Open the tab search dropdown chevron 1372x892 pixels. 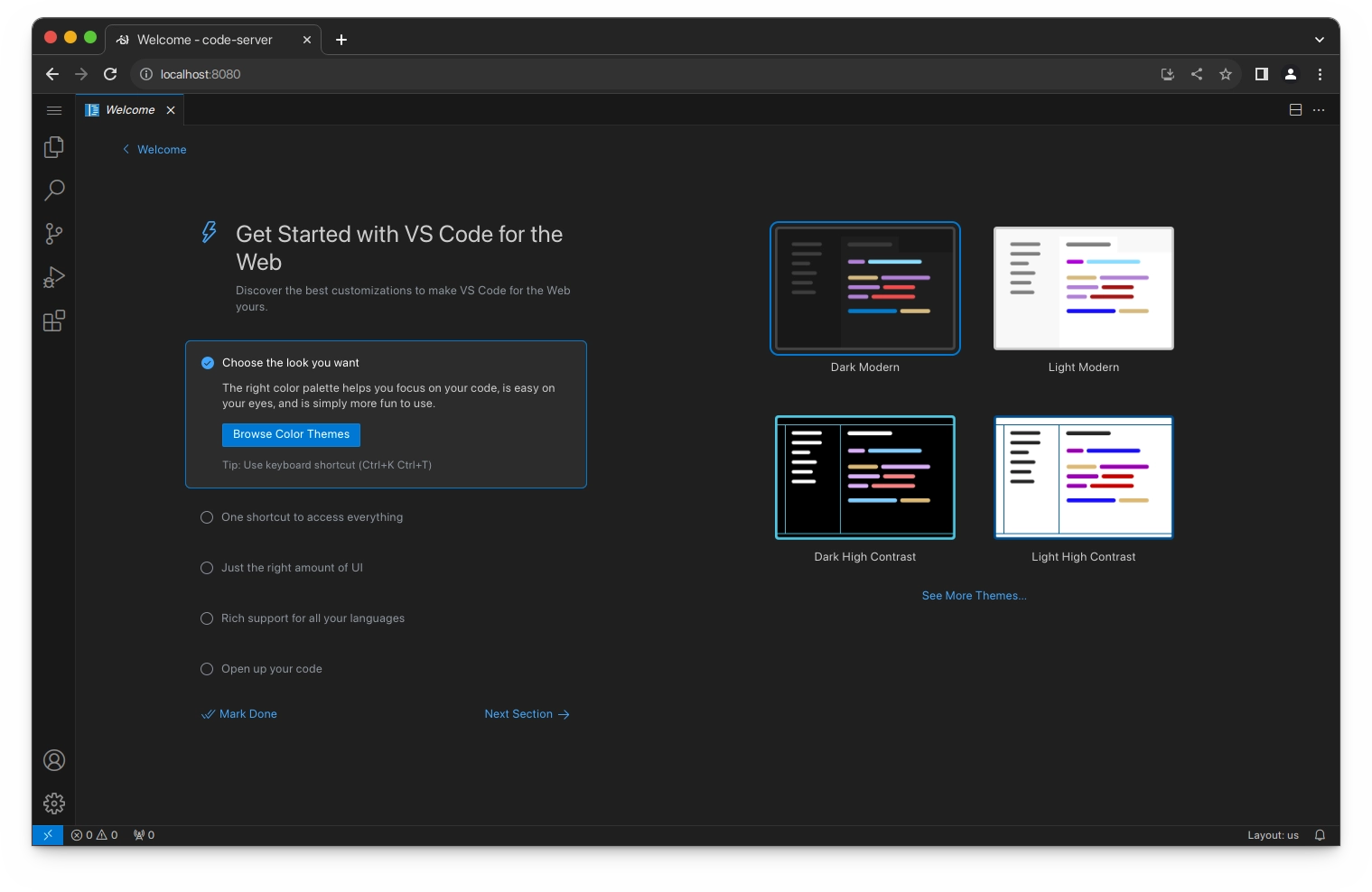click(1320, 40)
